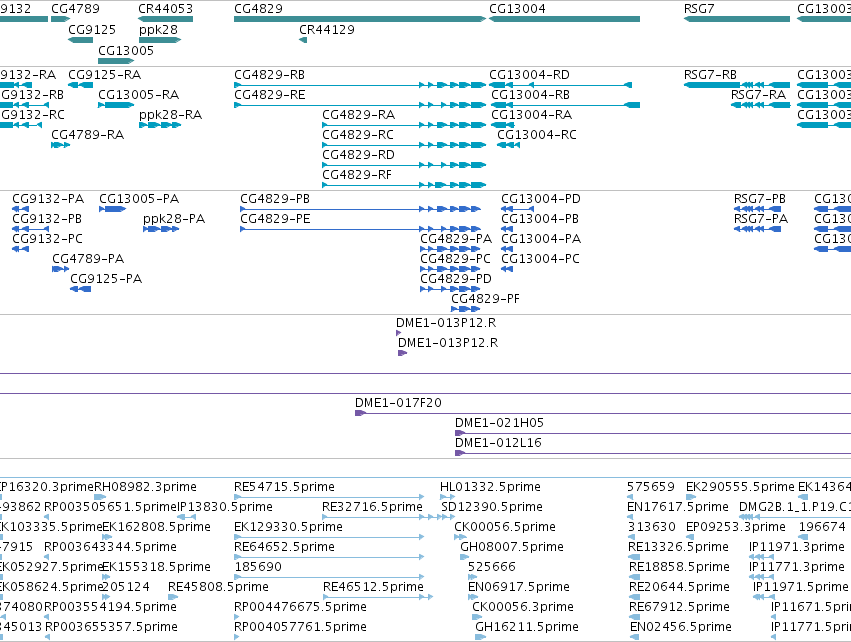851x642 pixels.
Task: Click the CG13004-PB protein glyph
Action: point(507,229)
